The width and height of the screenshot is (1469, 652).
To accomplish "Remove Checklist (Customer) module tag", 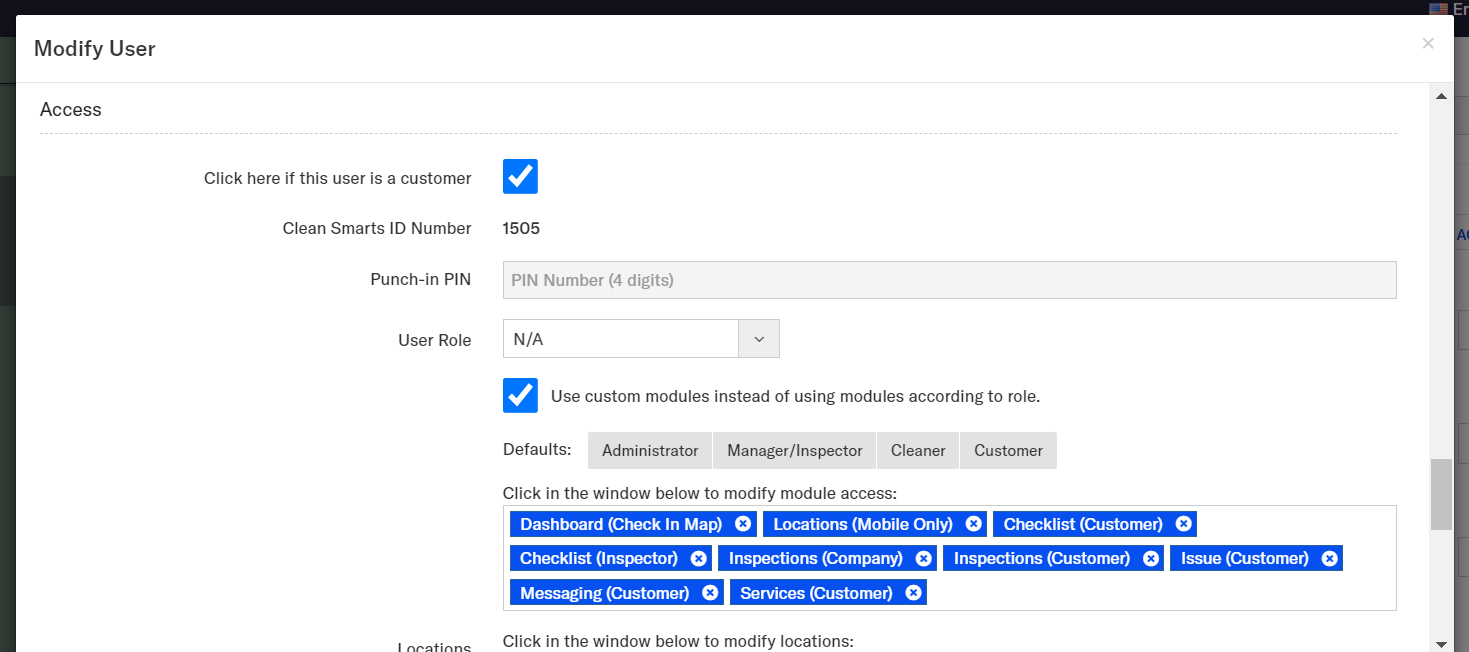I will pyautogui.click(x=1183, y=524).
